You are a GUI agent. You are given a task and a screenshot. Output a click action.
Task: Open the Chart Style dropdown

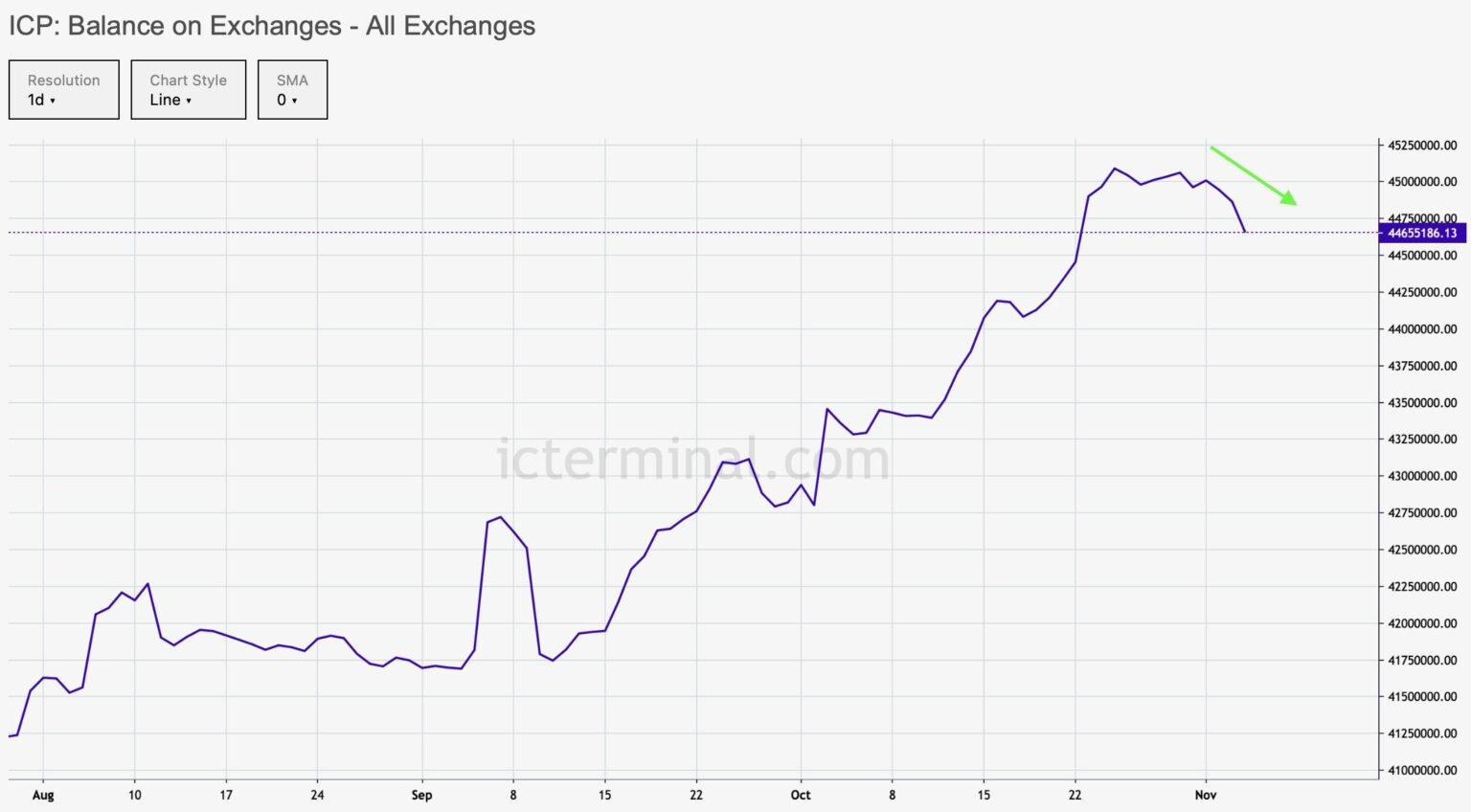click(x=188, y=90)
